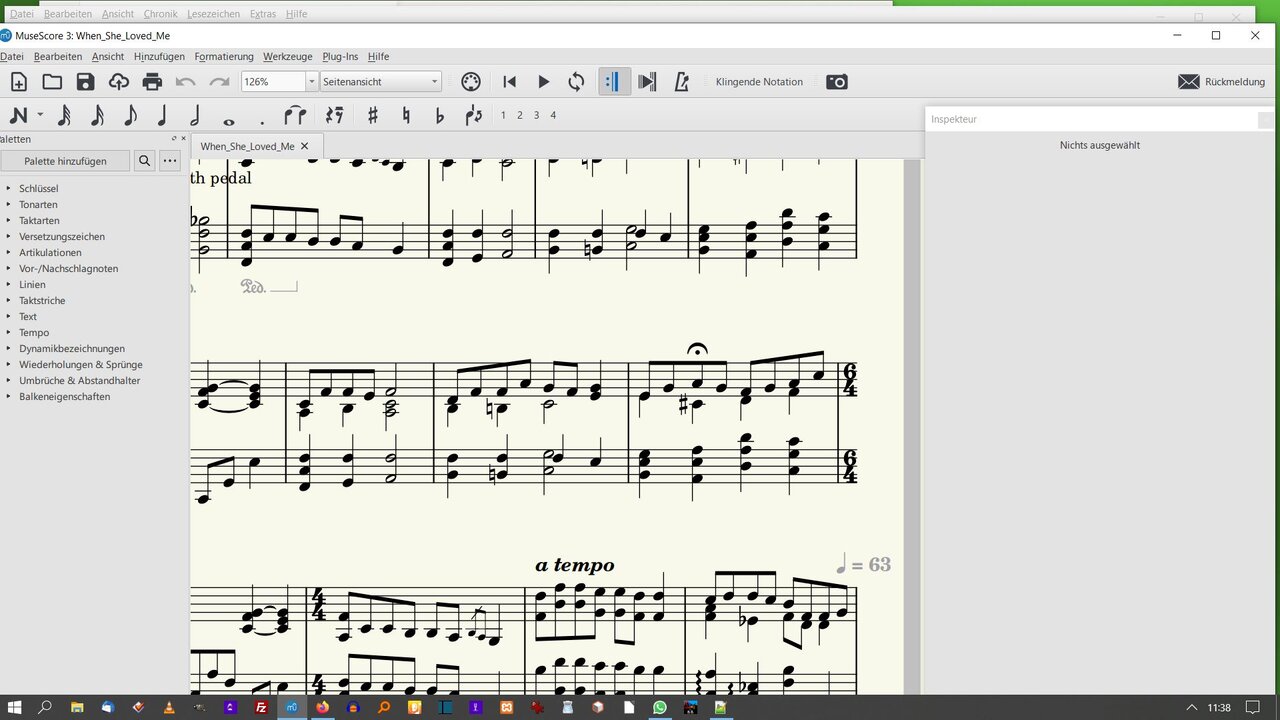Open Windows Start menu
The image size is (1280, 720).
15,707
